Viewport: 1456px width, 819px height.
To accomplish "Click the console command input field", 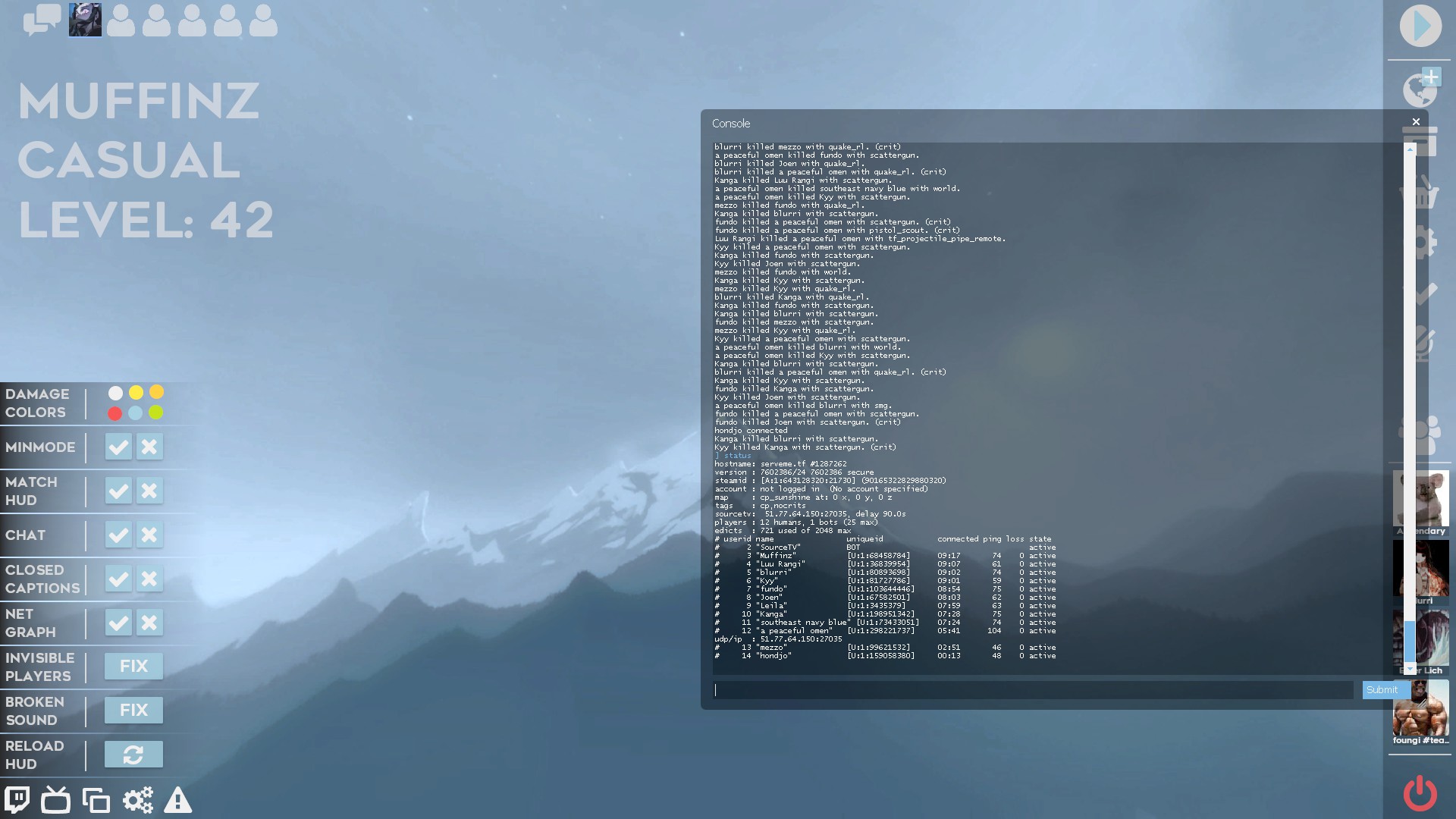I will pos(1033,690).
